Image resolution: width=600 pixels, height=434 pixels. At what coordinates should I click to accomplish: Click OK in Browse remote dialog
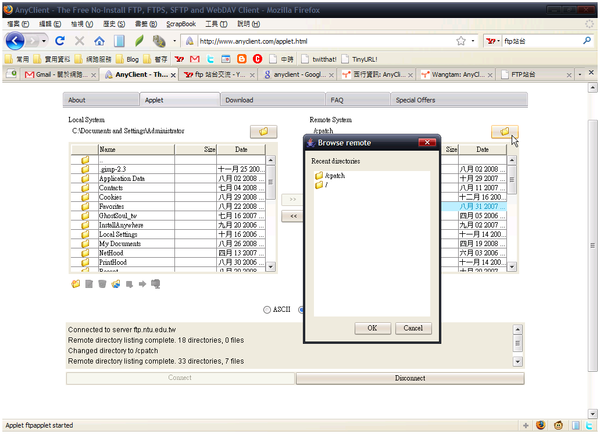tap(372, 328)
